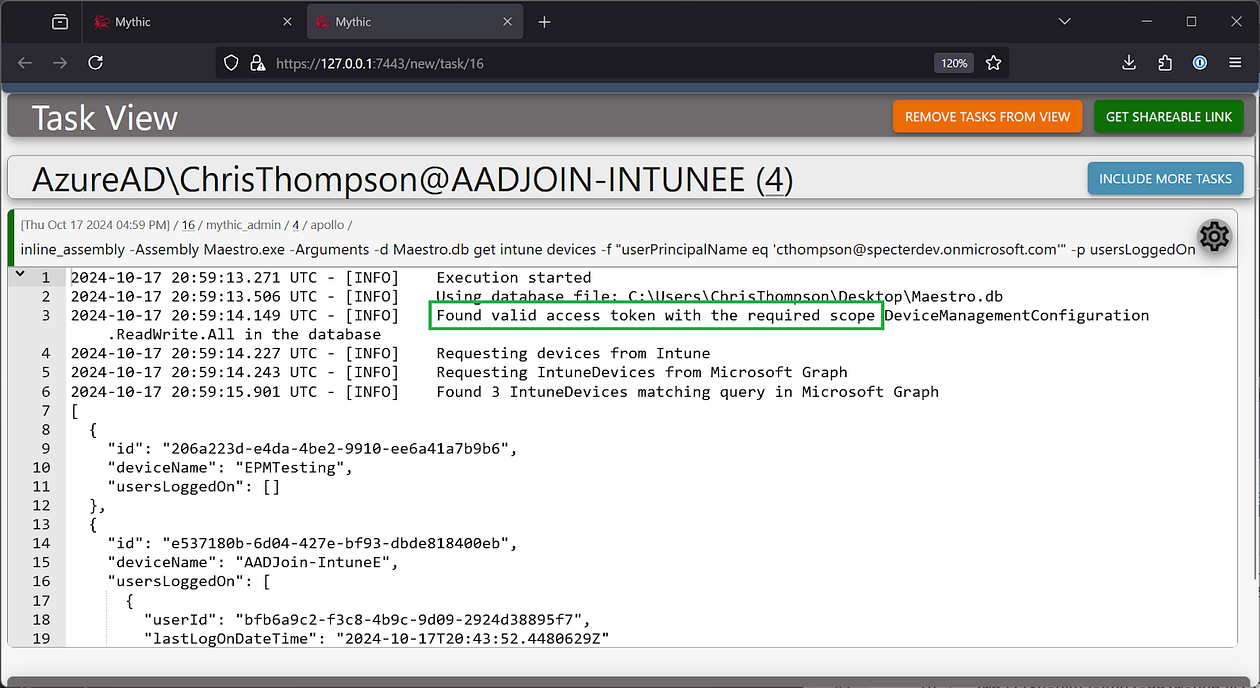Click the empty usersLoggedOn array on line 11

[x=271, y=487]
